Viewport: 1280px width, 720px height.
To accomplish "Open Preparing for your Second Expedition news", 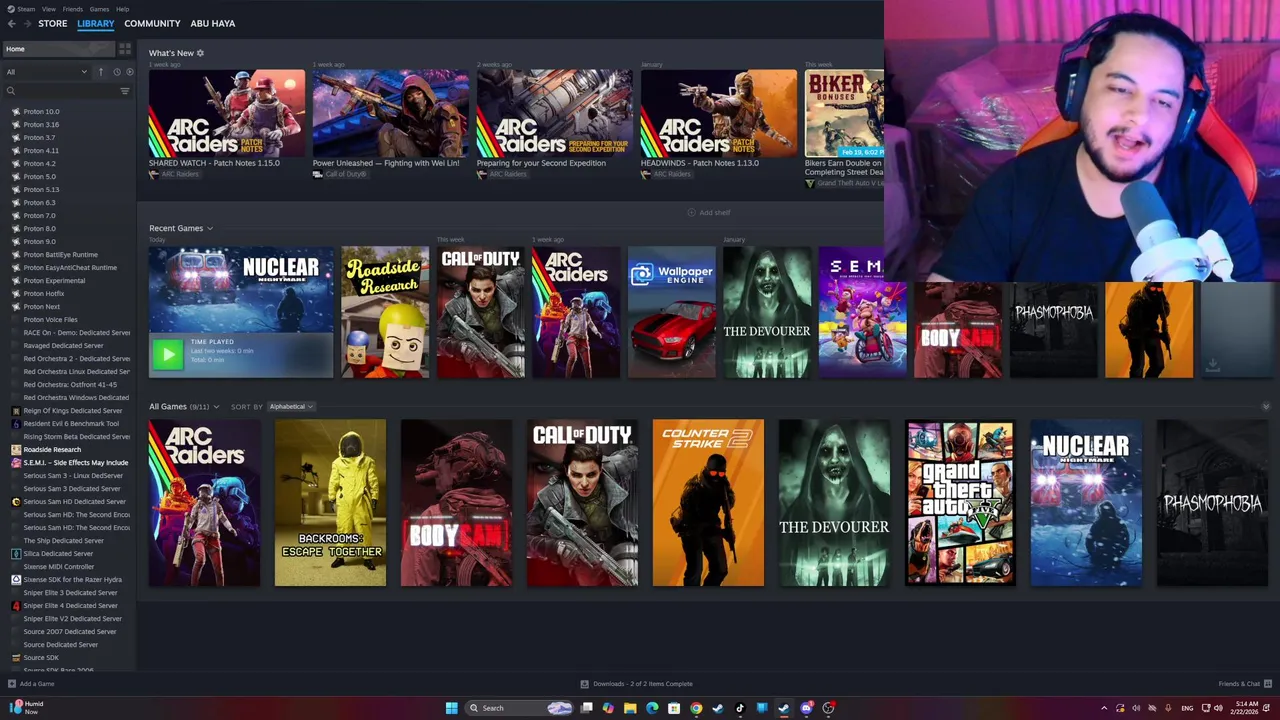I will click(555, 113).
